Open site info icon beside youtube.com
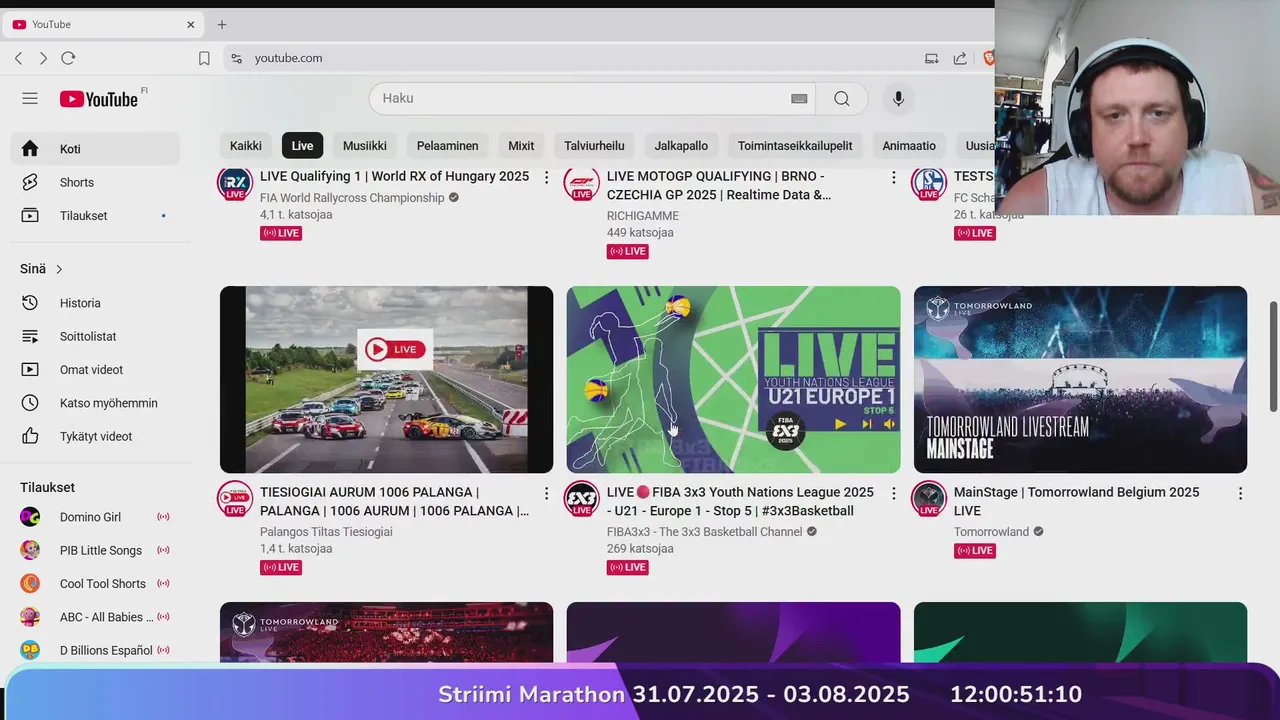The image size is (1280, 720). click(x=236, y=58)
